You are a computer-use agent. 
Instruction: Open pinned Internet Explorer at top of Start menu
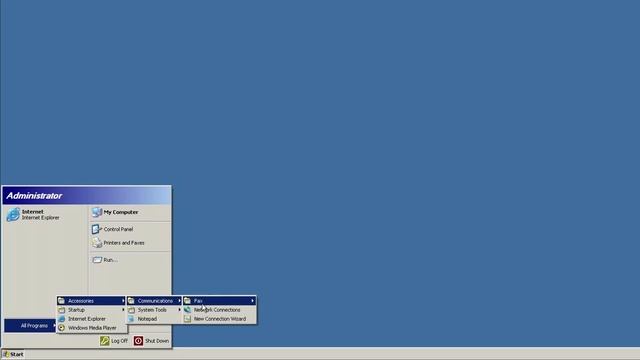[44, 214]
